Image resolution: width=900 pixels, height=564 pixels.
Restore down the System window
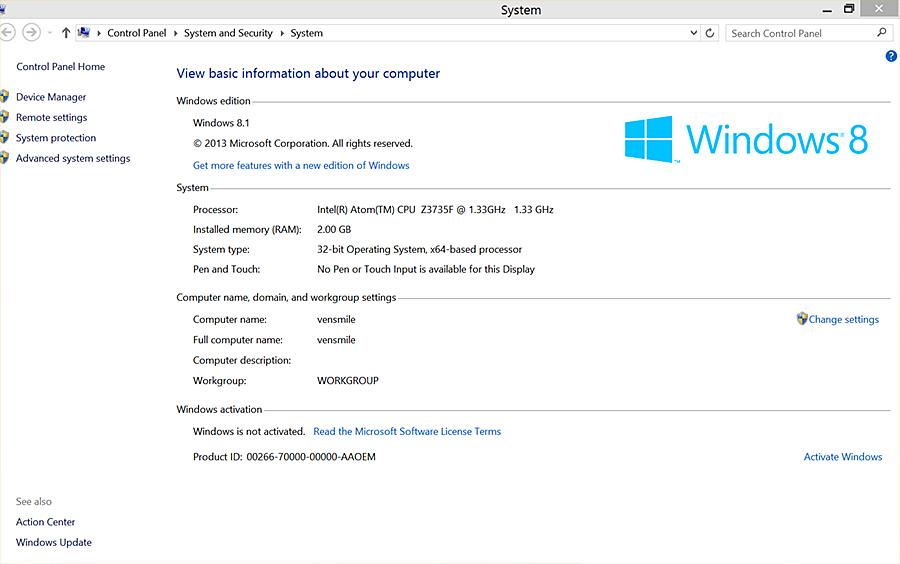(849, 9)
